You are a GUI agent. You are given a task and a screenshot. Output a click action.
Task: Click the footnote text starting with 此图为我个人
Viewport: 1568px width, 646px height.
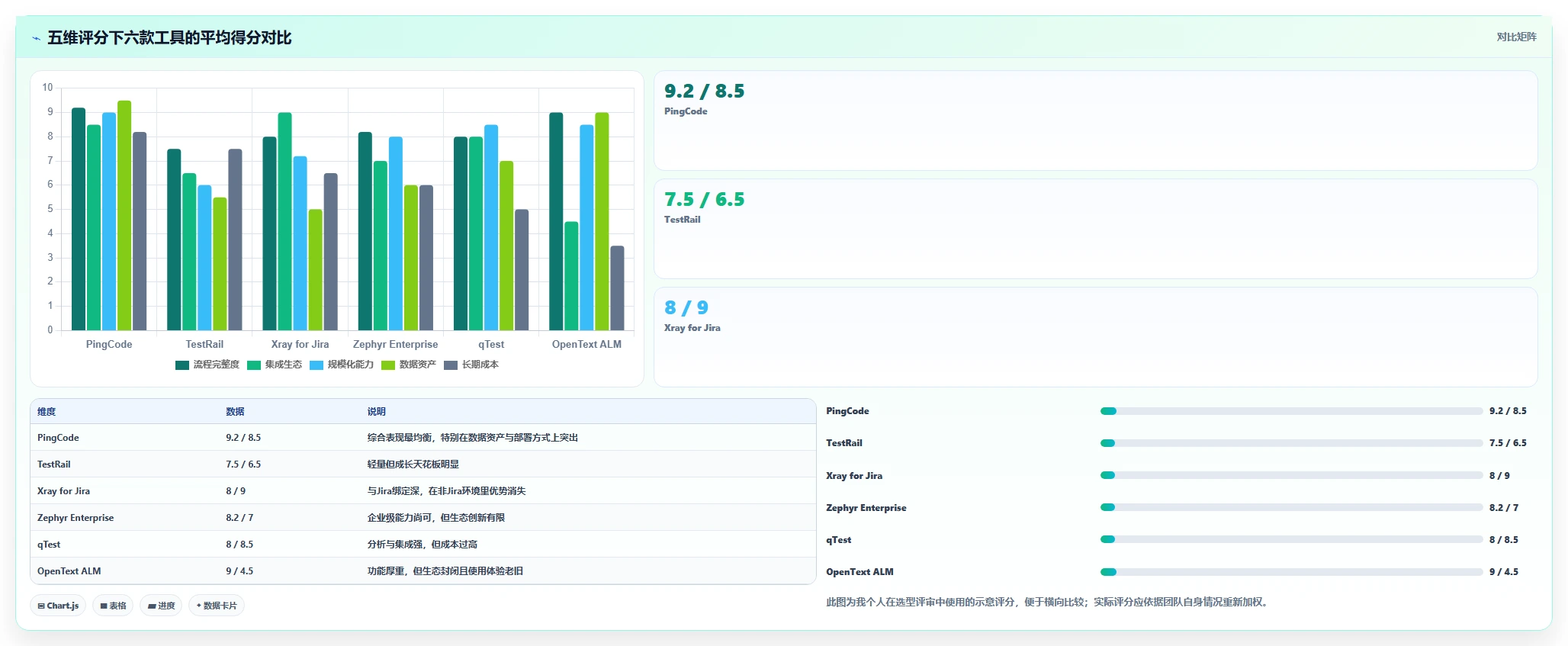(x=1049, y=603)
